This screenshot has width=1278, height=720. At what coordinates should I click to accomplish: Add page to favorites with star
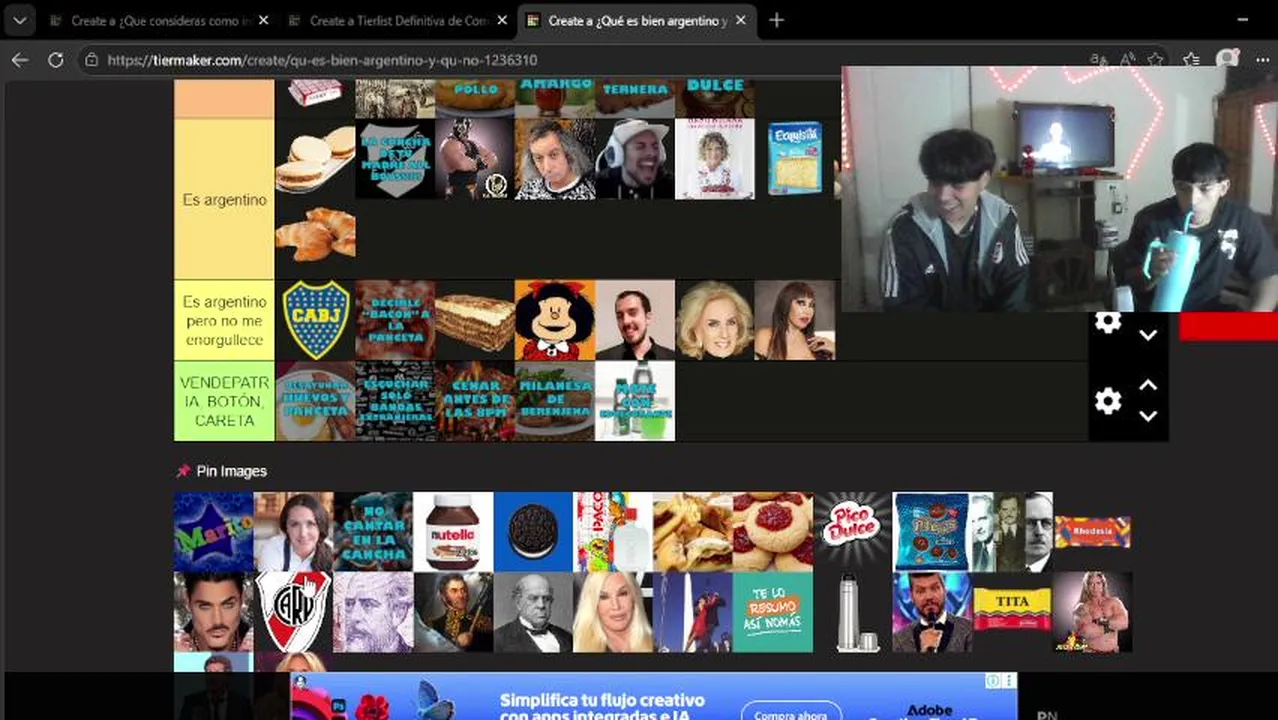1155,60
